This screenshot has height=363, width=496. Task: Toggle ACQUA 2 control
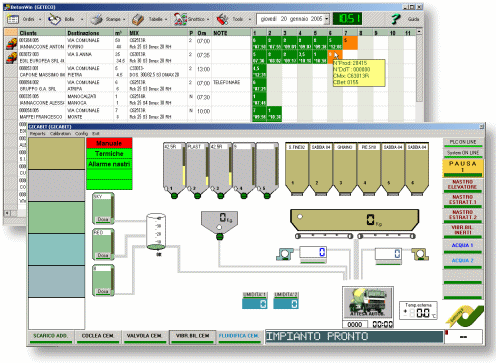click(x=463, y=262)
